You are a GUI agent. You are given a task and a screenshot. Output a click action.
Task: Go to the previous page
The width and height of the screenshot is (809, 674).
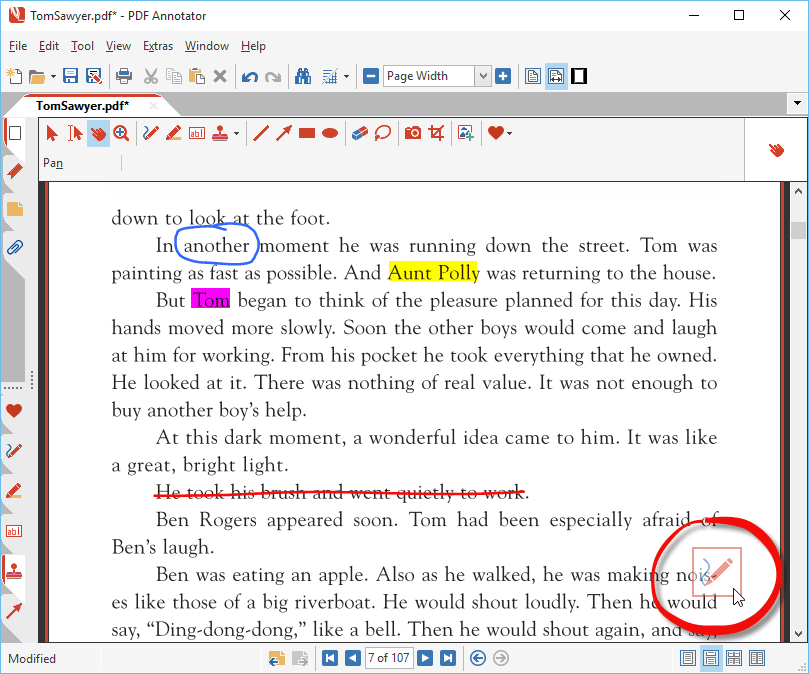tap(353, 658)
